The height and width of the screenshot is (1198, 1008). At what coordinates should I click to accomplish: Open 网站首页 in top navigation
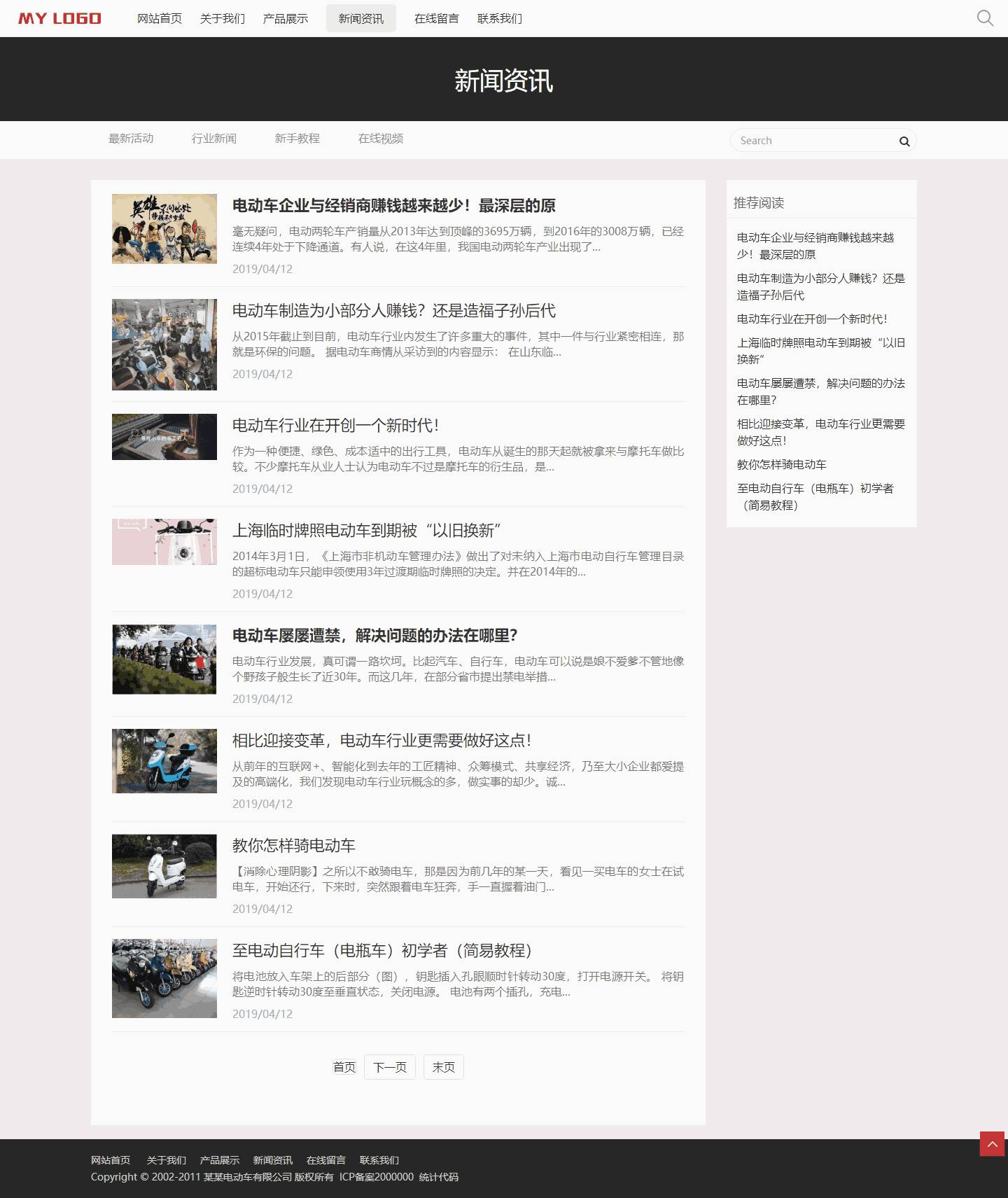(160, 18)
